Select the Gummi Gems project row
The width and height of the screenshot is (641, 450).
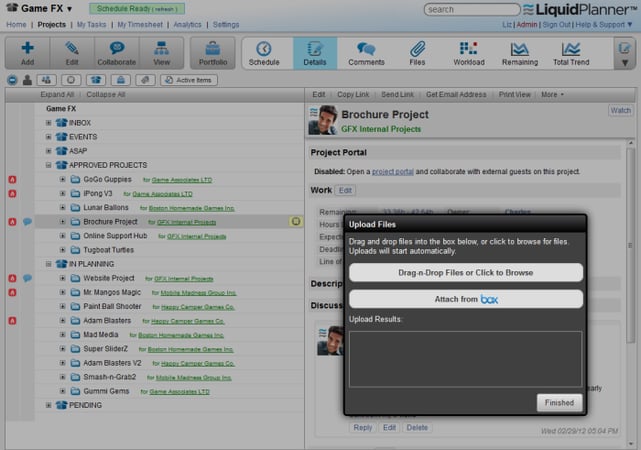[169, 391]
